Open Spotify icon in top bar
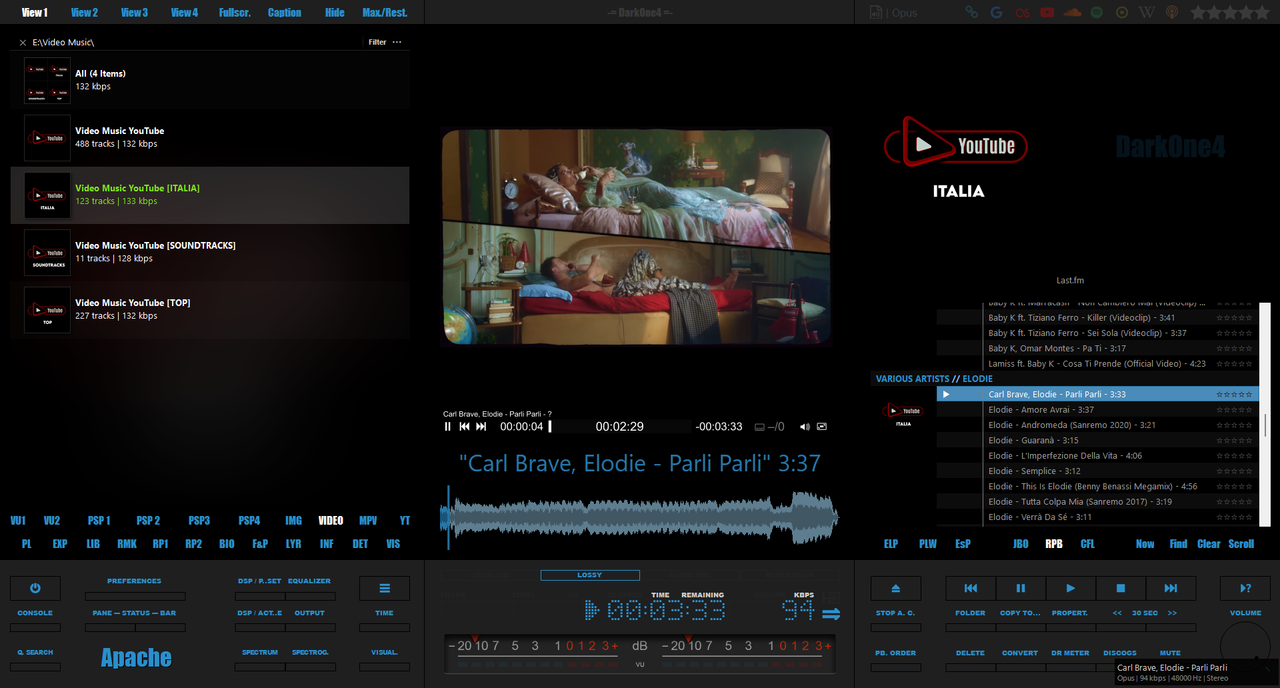This screenshot has height=688, width=1280. point(1097,12)
